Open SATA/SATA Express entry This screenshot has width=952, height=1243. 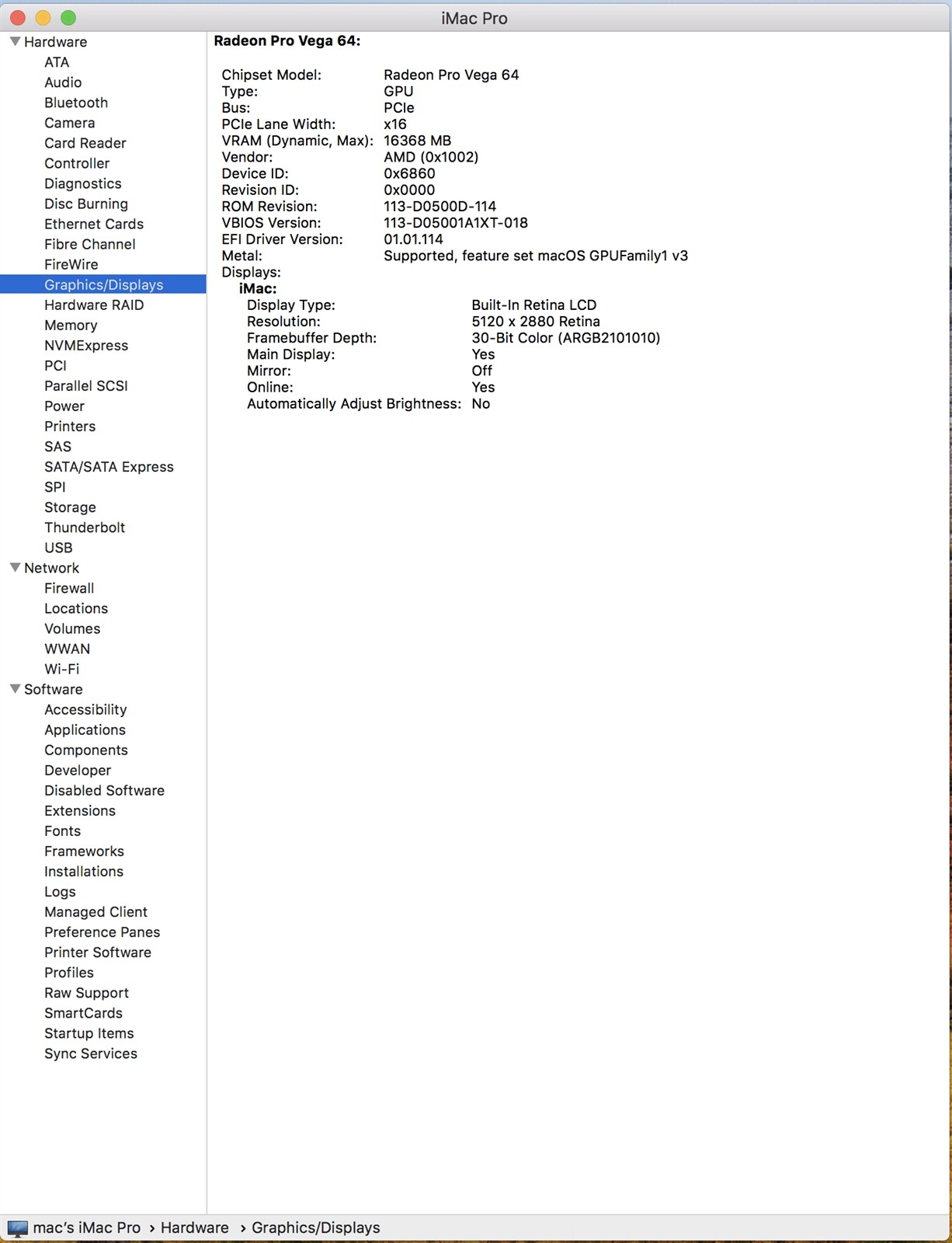109,466
